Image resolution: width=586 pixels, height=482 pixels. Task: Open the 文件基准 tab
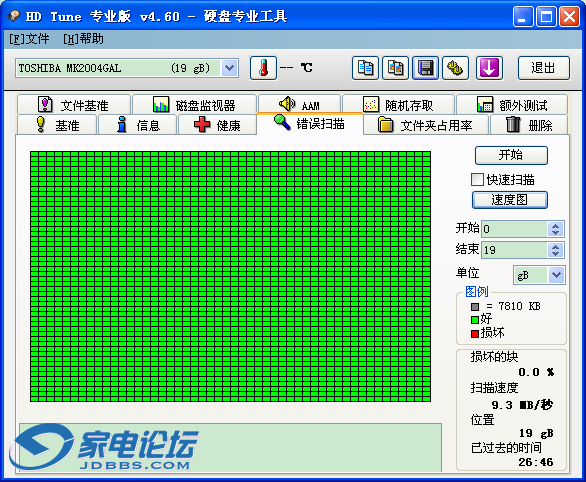(x=74, y=105)
